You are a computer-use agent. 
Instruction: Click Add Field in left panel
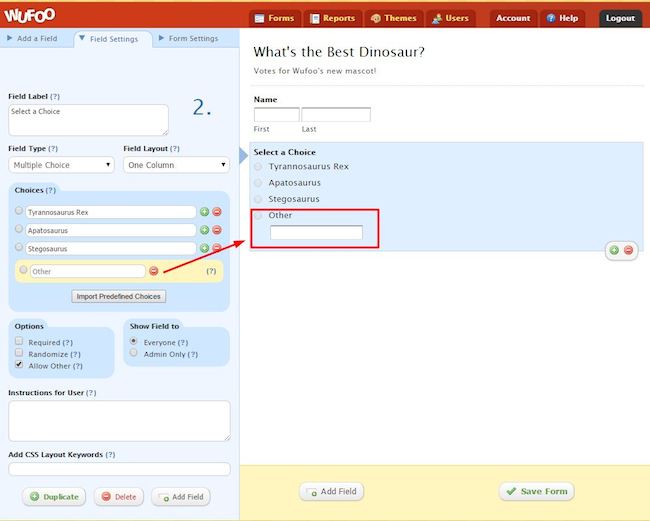click(181, 497)
